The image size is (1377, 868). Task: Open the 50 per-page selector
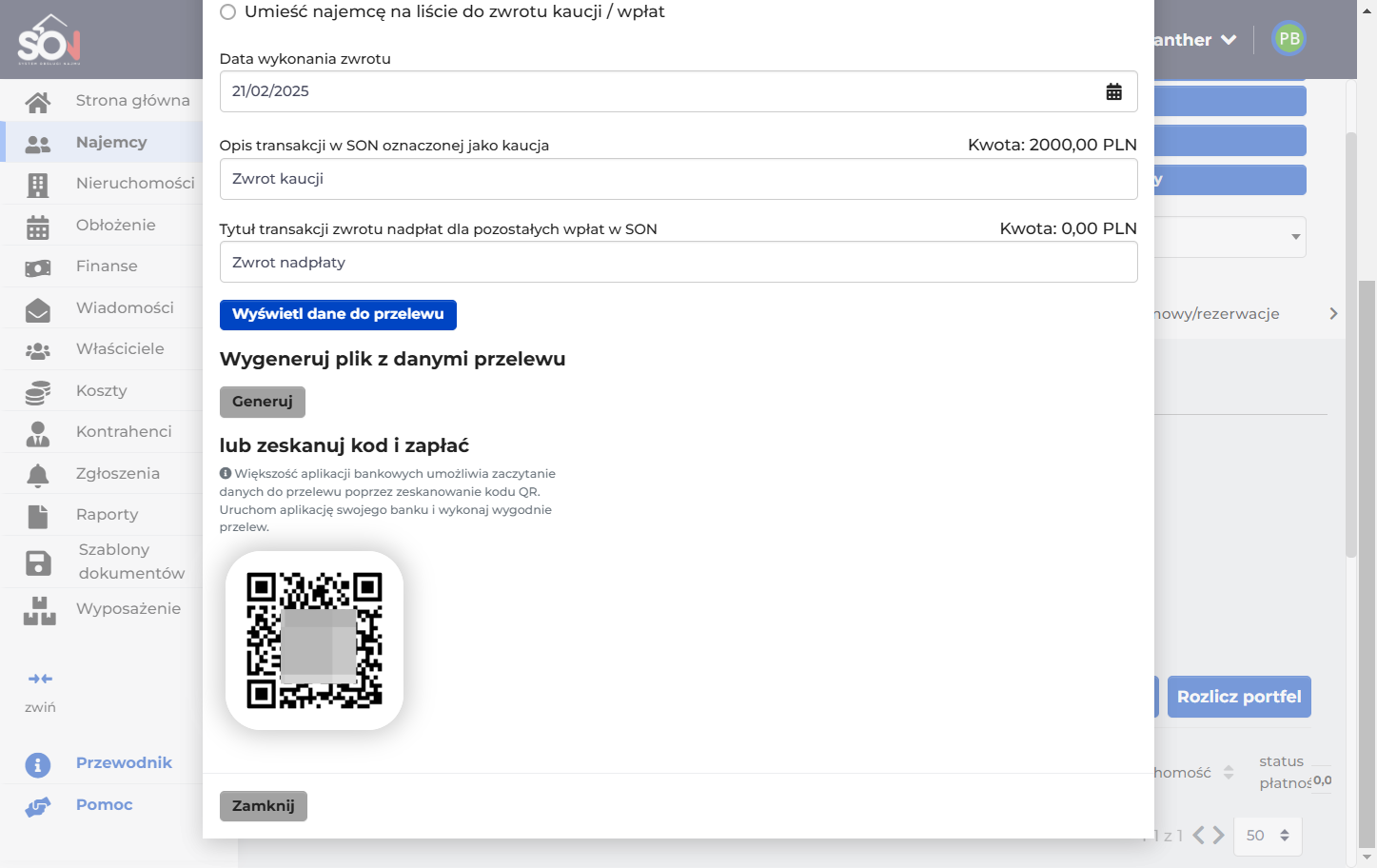click(1268, 836)
